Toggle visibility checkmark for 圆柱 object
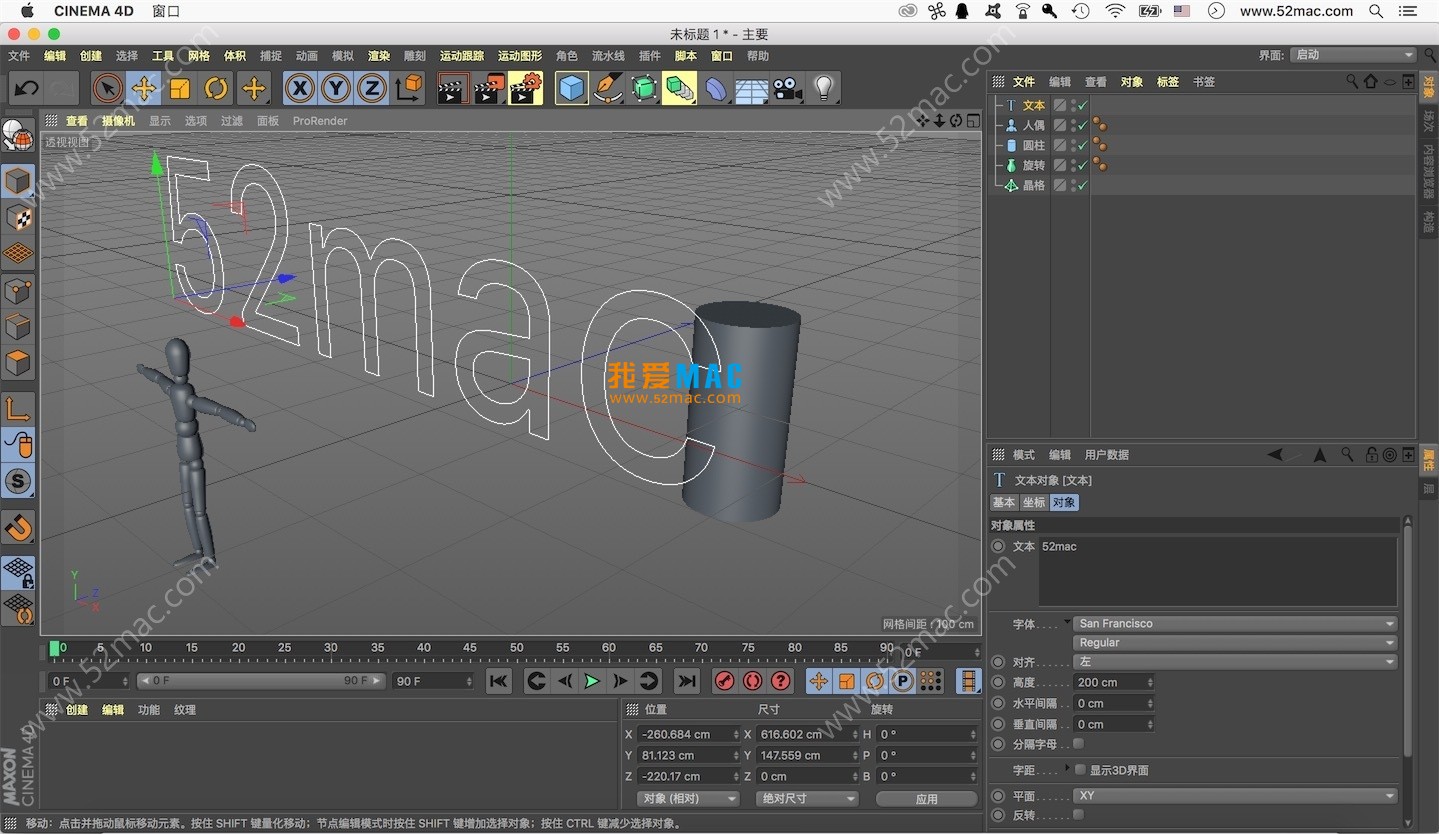The image size is (1439, 834). (x=1083, y=145)
